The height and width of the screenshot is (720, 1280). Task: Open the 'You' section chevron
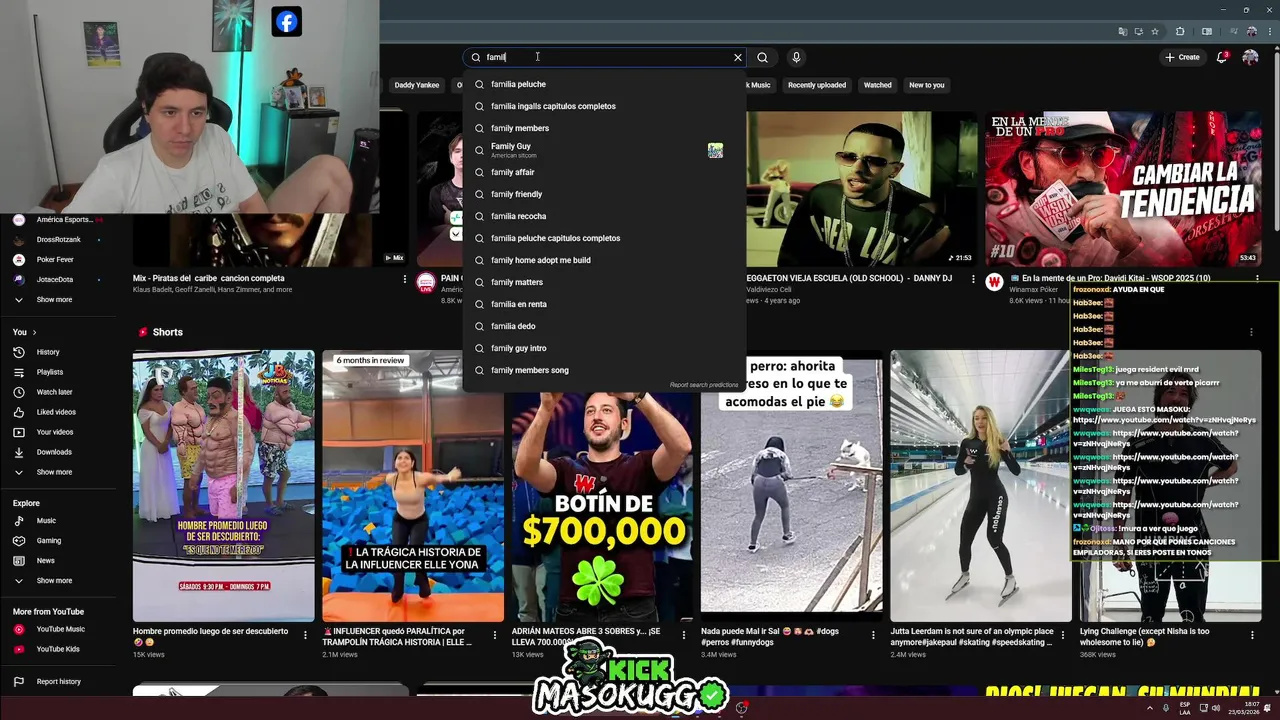click(34, 332)
